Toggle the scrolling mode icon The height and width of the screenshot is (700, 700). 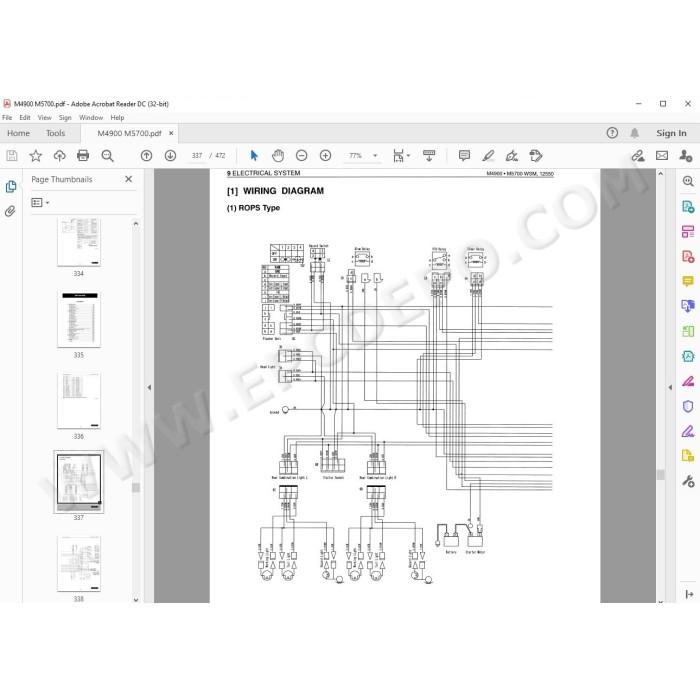tap(429, 156)
